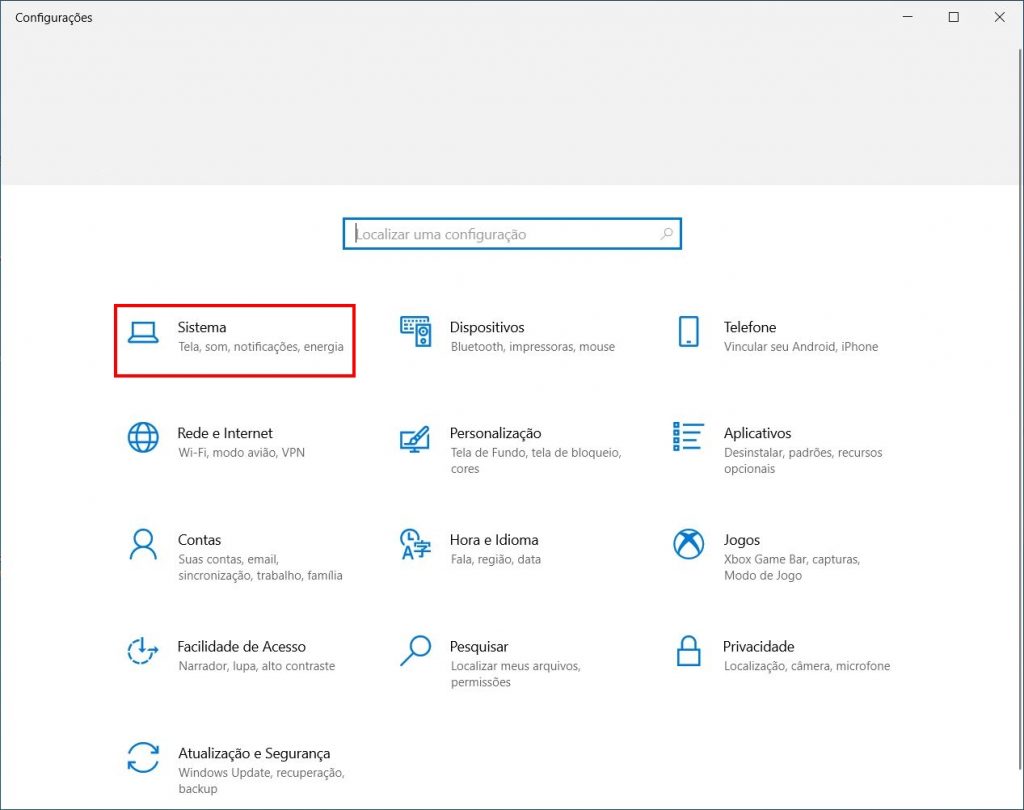This screenshot has height=810, width=1024.
Task: Click 'Fala, região, data' description
Action: (x=496, y=560)
